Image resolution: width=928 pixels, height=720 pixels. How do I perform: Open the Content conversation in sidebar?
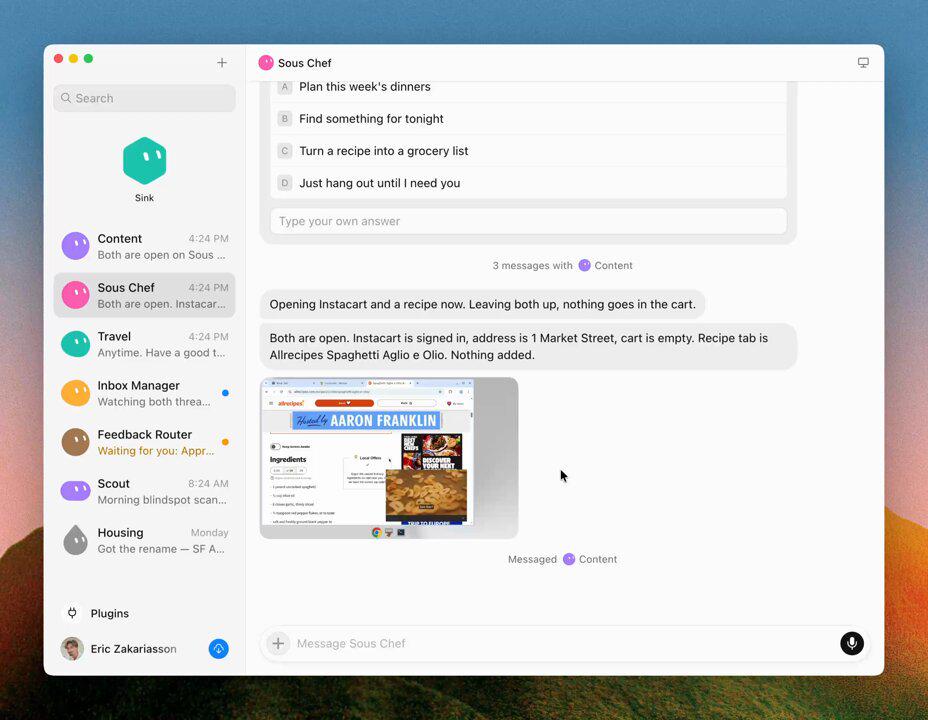tap(144, 246)
